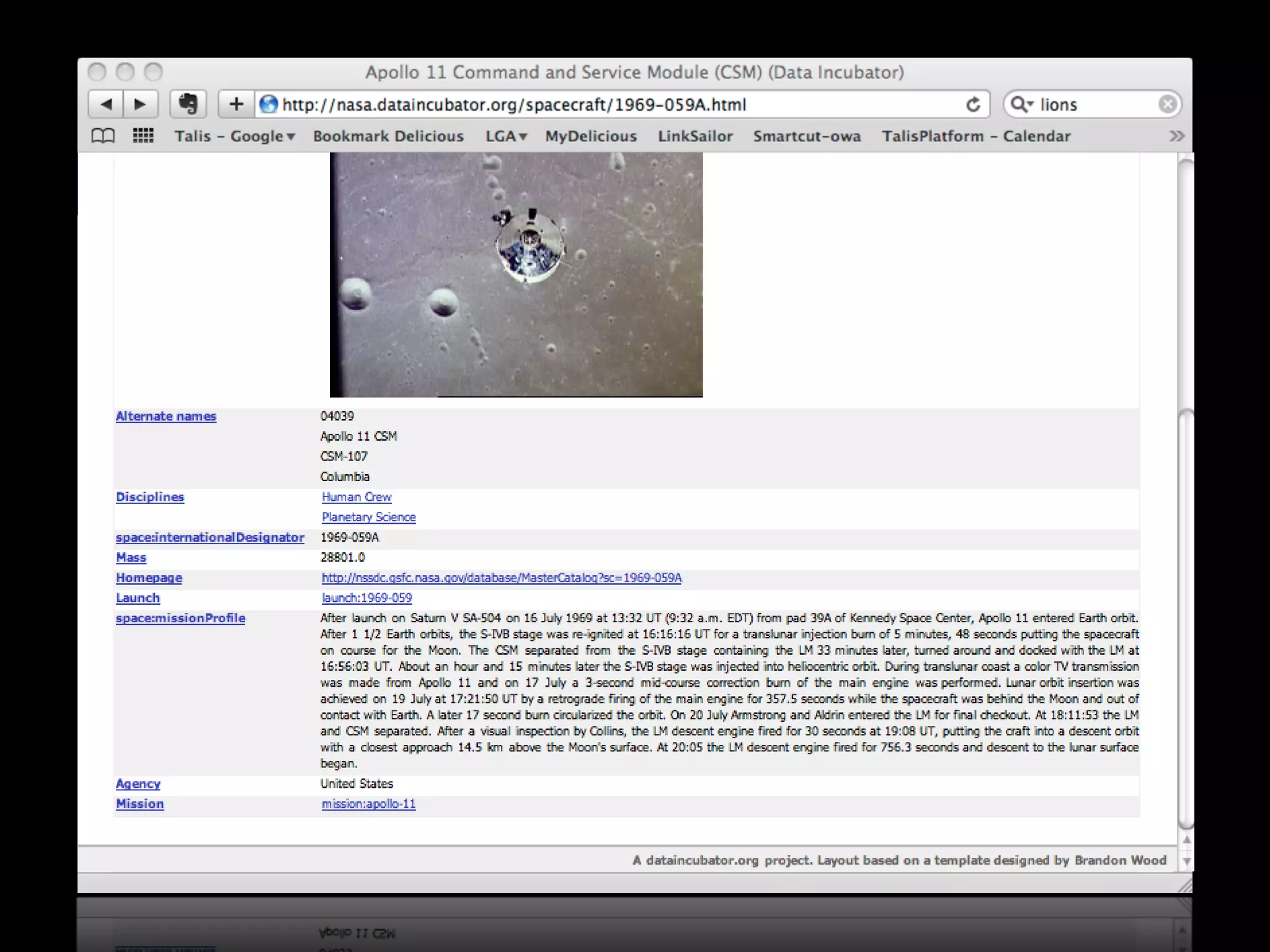Expand the Talis - Google bookmarks folder
The image size is (1270, 952).
tap(234, 136)
